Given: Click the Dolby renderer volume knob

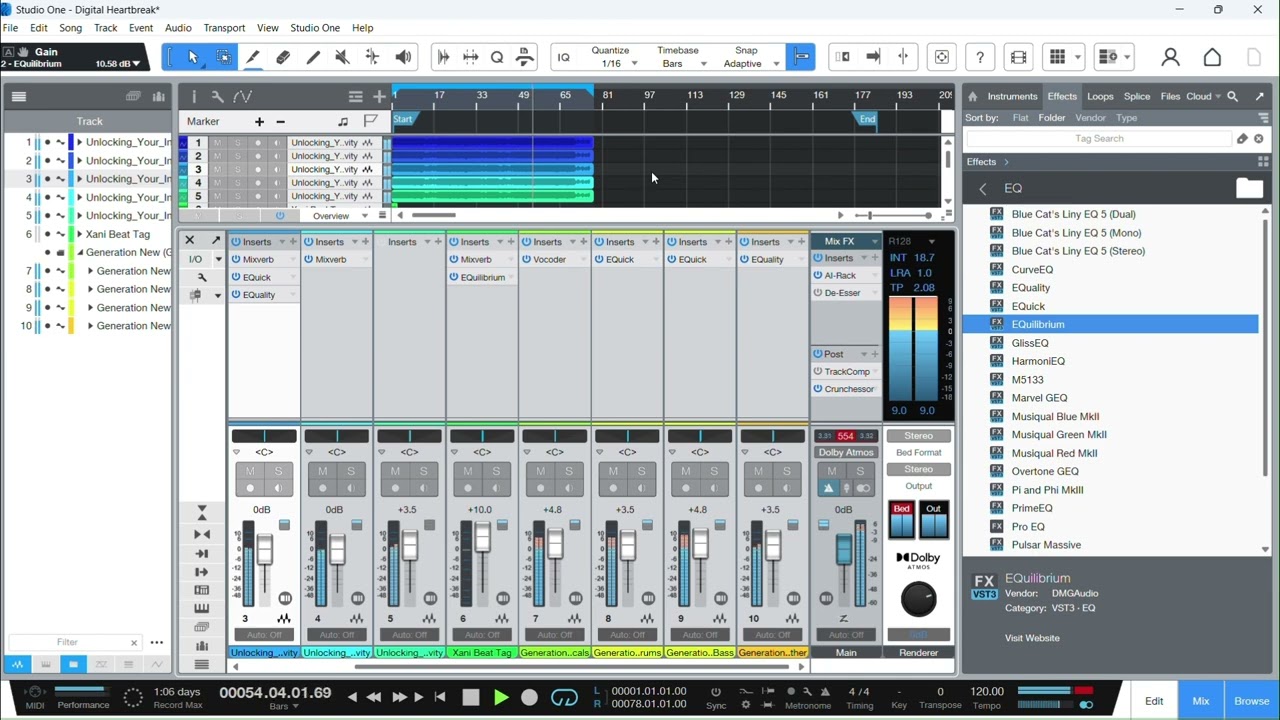Looking at the screenshot, I should [x=918, y=599].
